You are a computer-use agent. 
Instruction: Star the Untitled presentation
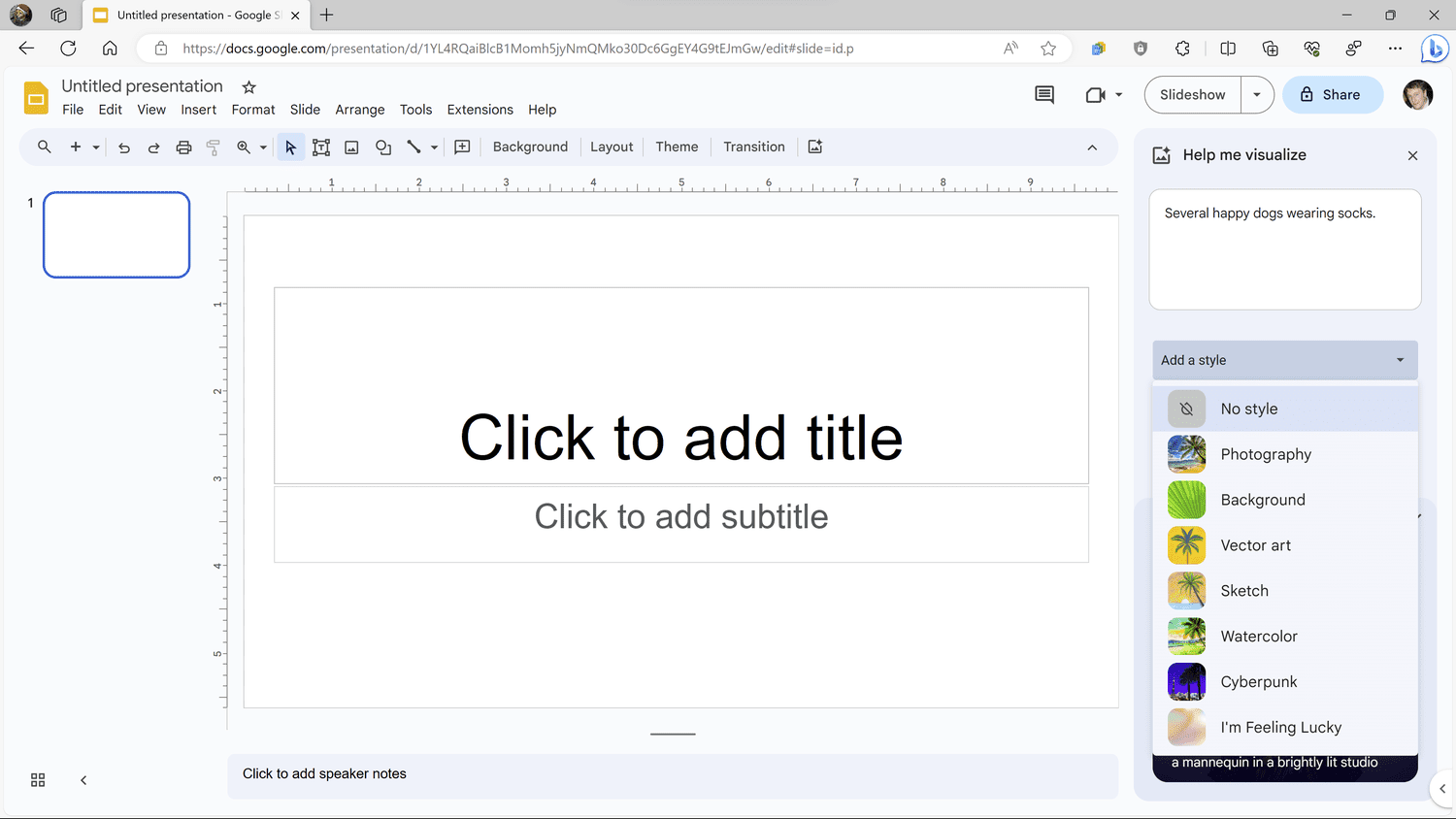pos(248,87)
